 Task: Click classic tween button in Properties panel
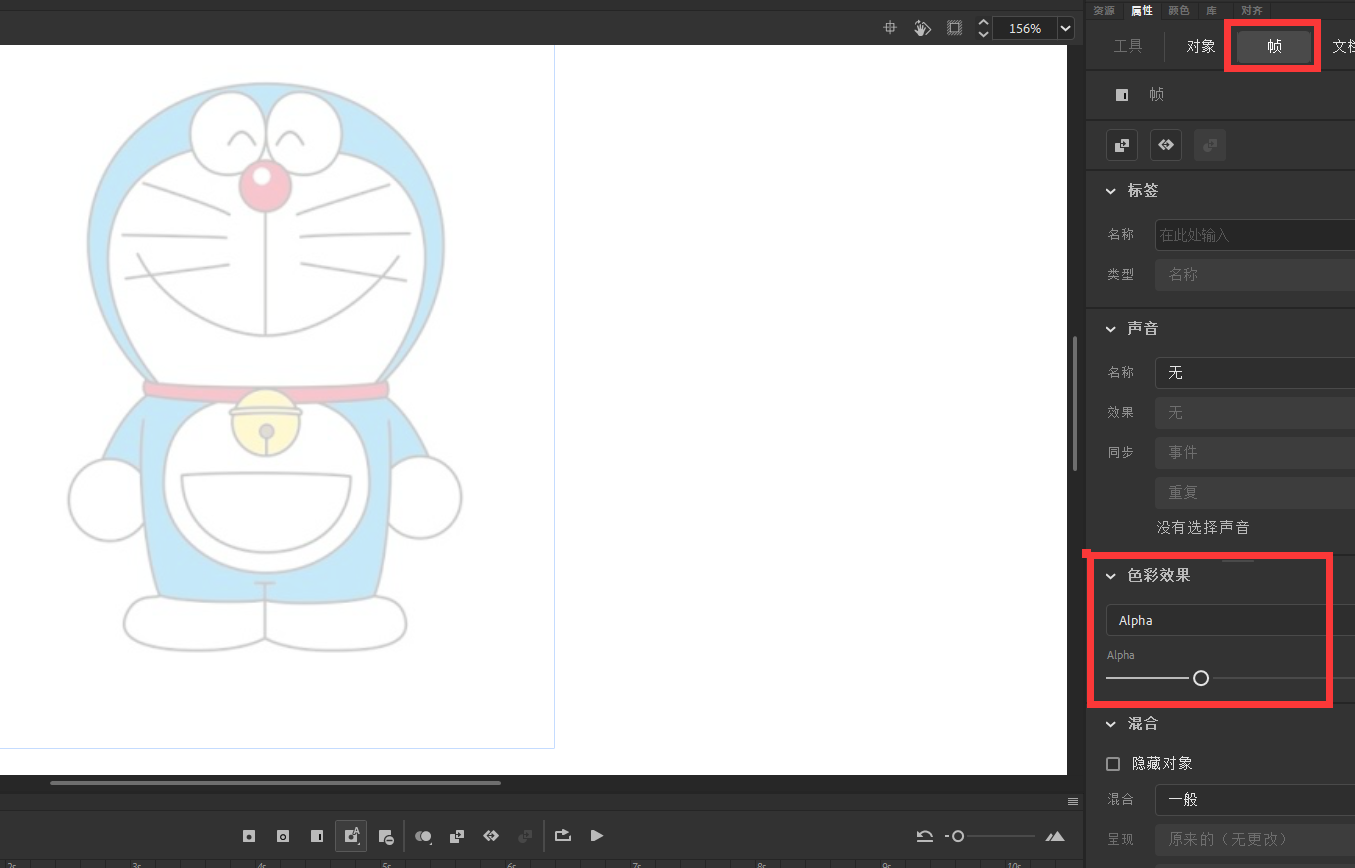pyautogui.click(x=1122, y=145)
